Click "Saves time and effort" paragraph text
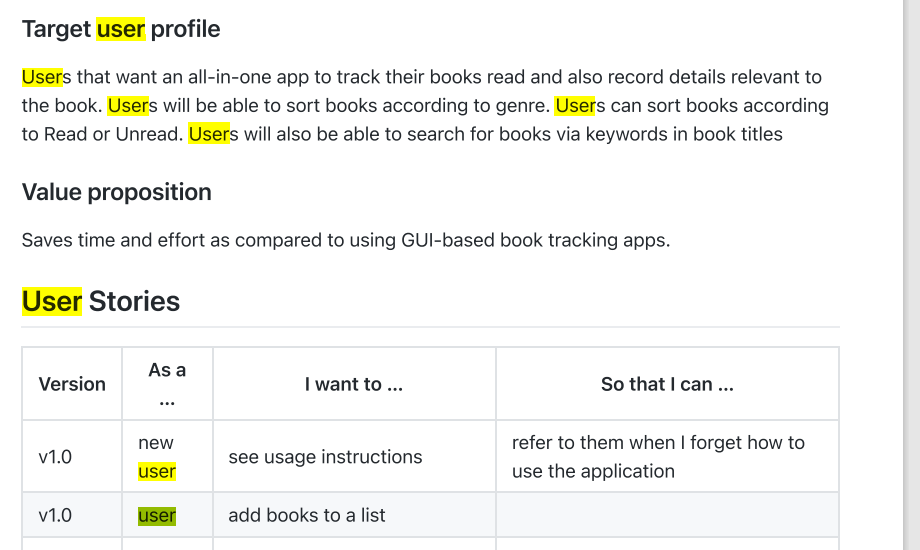This screenshot has width=920, height=550. pyautogui.click(x=346, y=240)
